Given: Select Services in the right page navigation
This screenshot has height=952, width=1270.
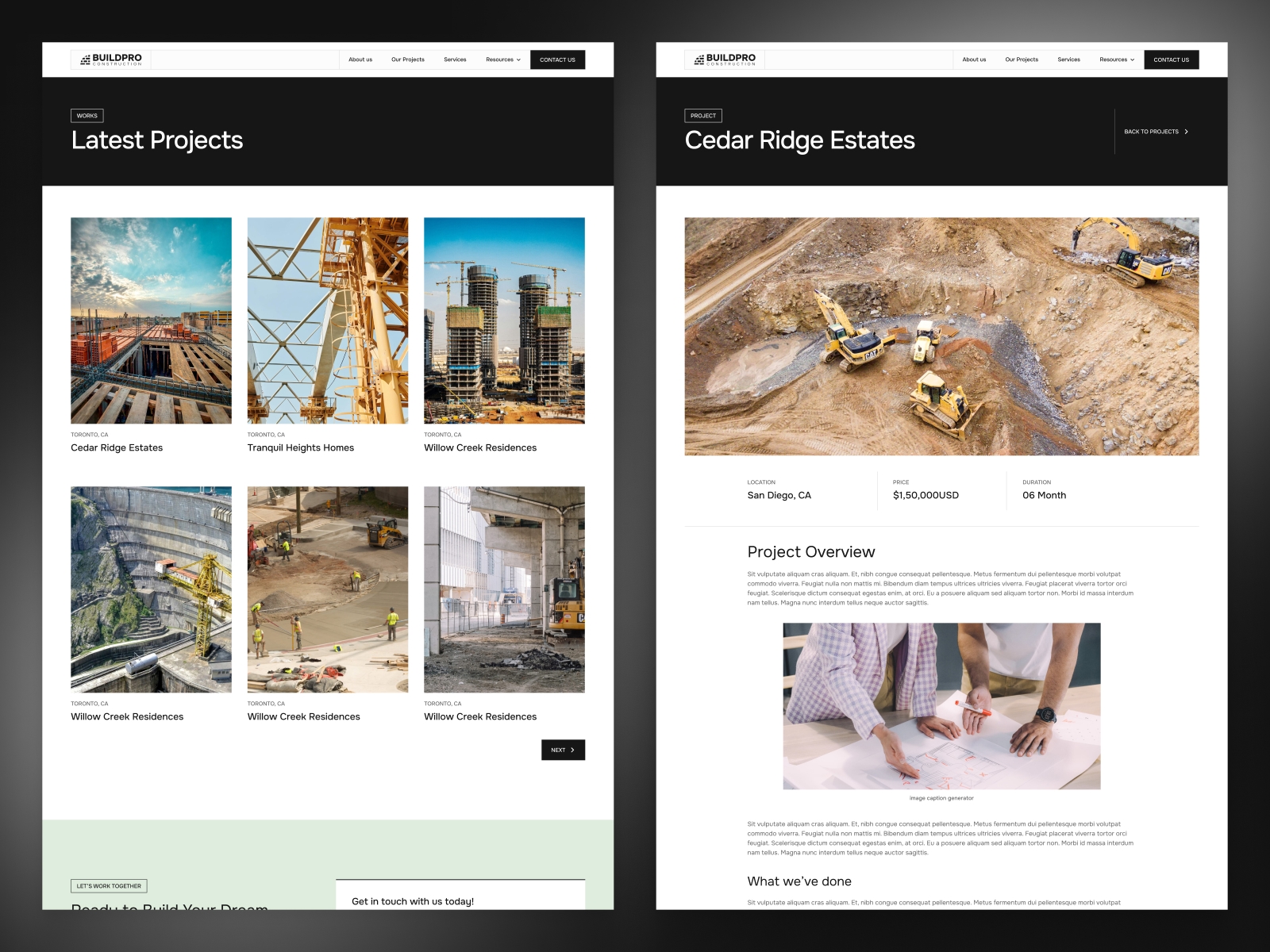Looking at the screenshot, I should [1068, 59].
